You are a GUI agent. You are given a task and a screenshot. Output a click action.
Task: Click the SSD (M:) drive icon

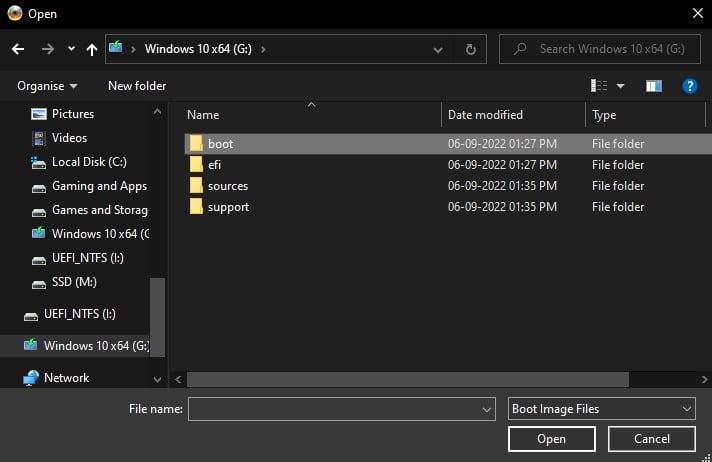click(39, 285)
